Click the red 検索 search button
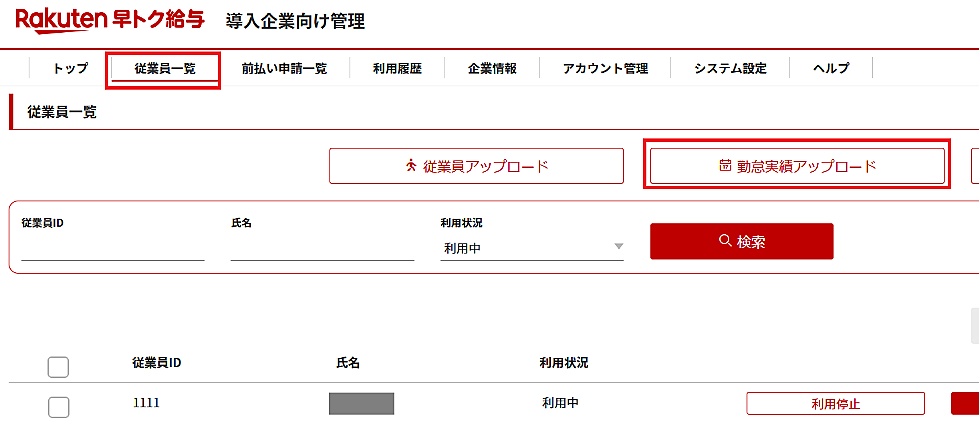Screen dimensions: 979x425 (741, 241)
